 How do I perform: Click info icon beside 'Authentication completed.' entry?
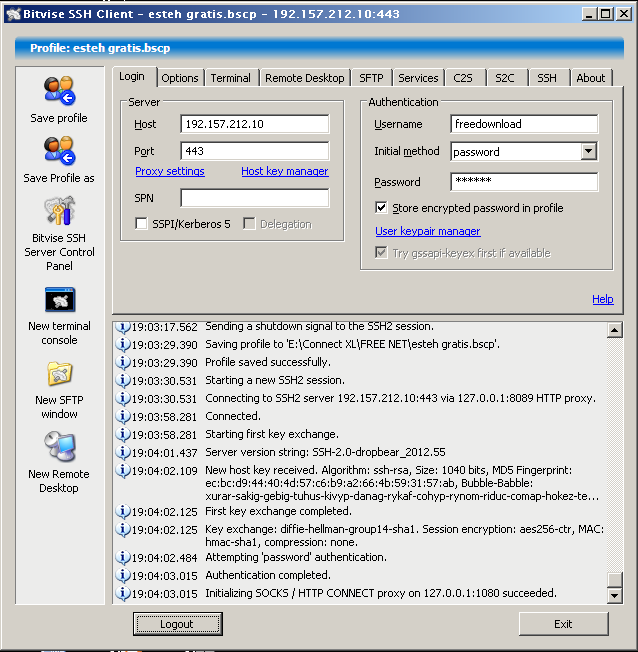123,575
